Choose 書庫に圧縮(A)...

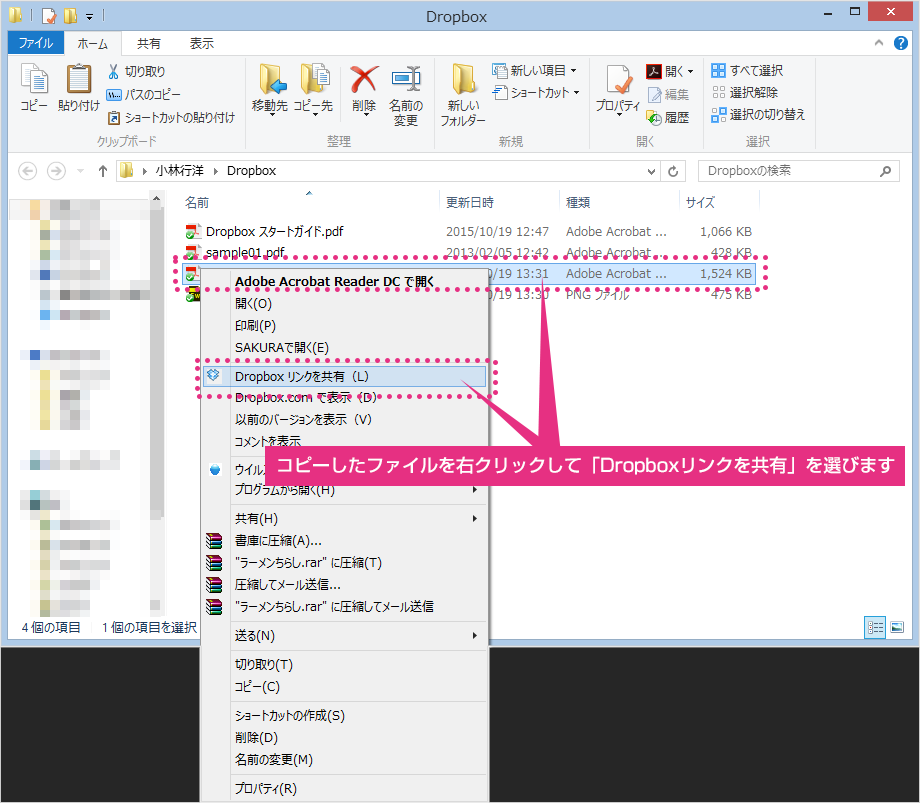point(344,541)
